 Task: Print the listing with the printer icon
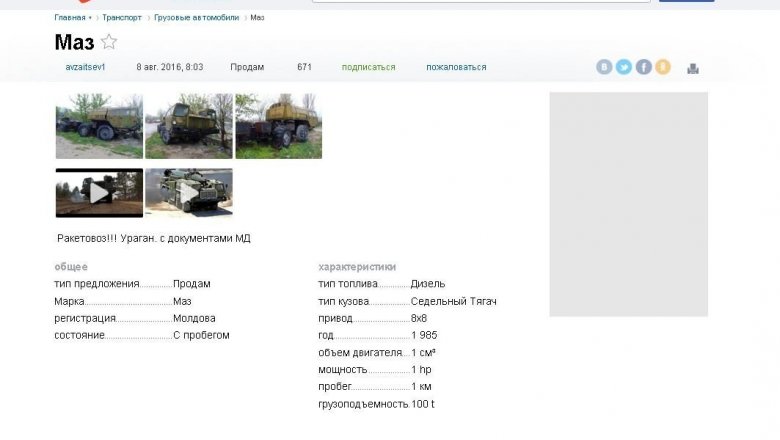click(x=693, y=69)
